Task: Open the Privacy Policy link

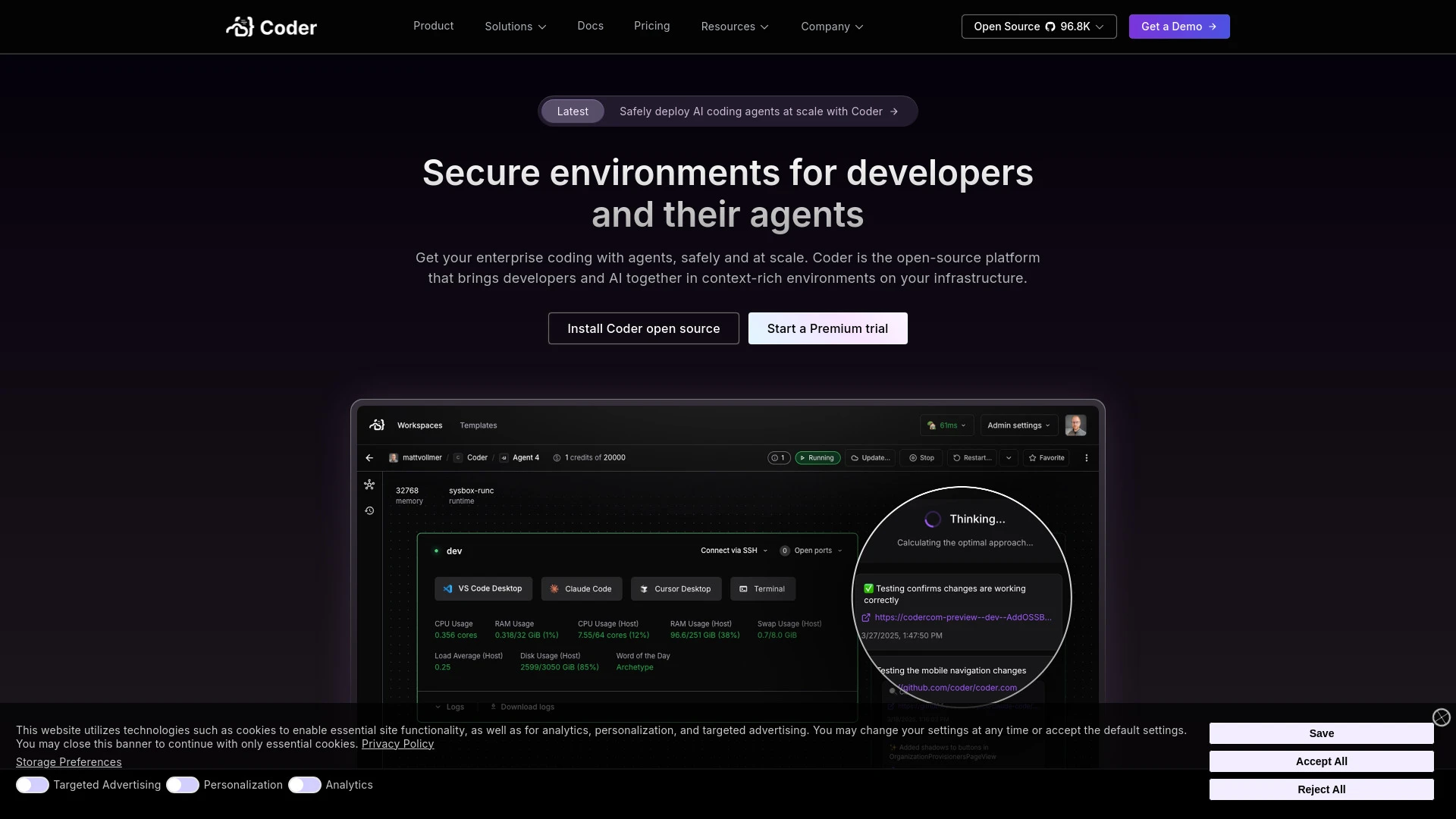Action: coord(397,744)
